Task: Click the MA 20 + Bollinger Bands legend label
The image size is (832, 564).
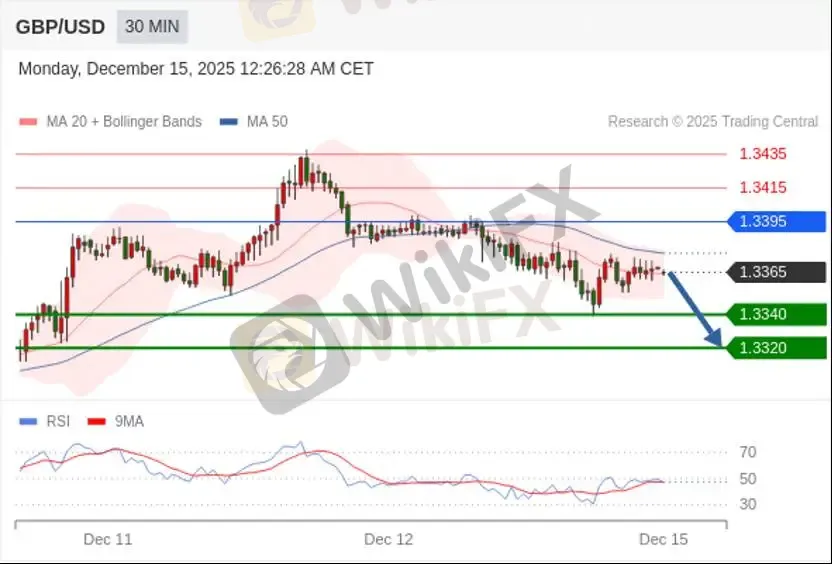Action: pos(124,122)
